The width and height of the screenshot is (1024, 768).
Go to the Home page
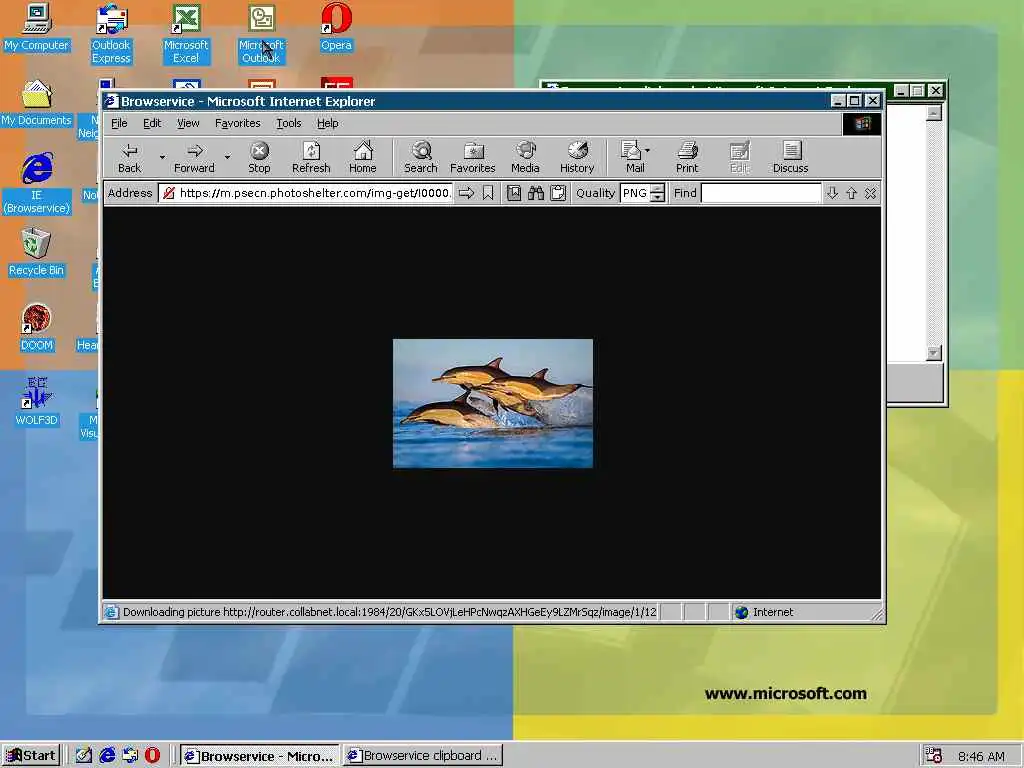[362, 157]
